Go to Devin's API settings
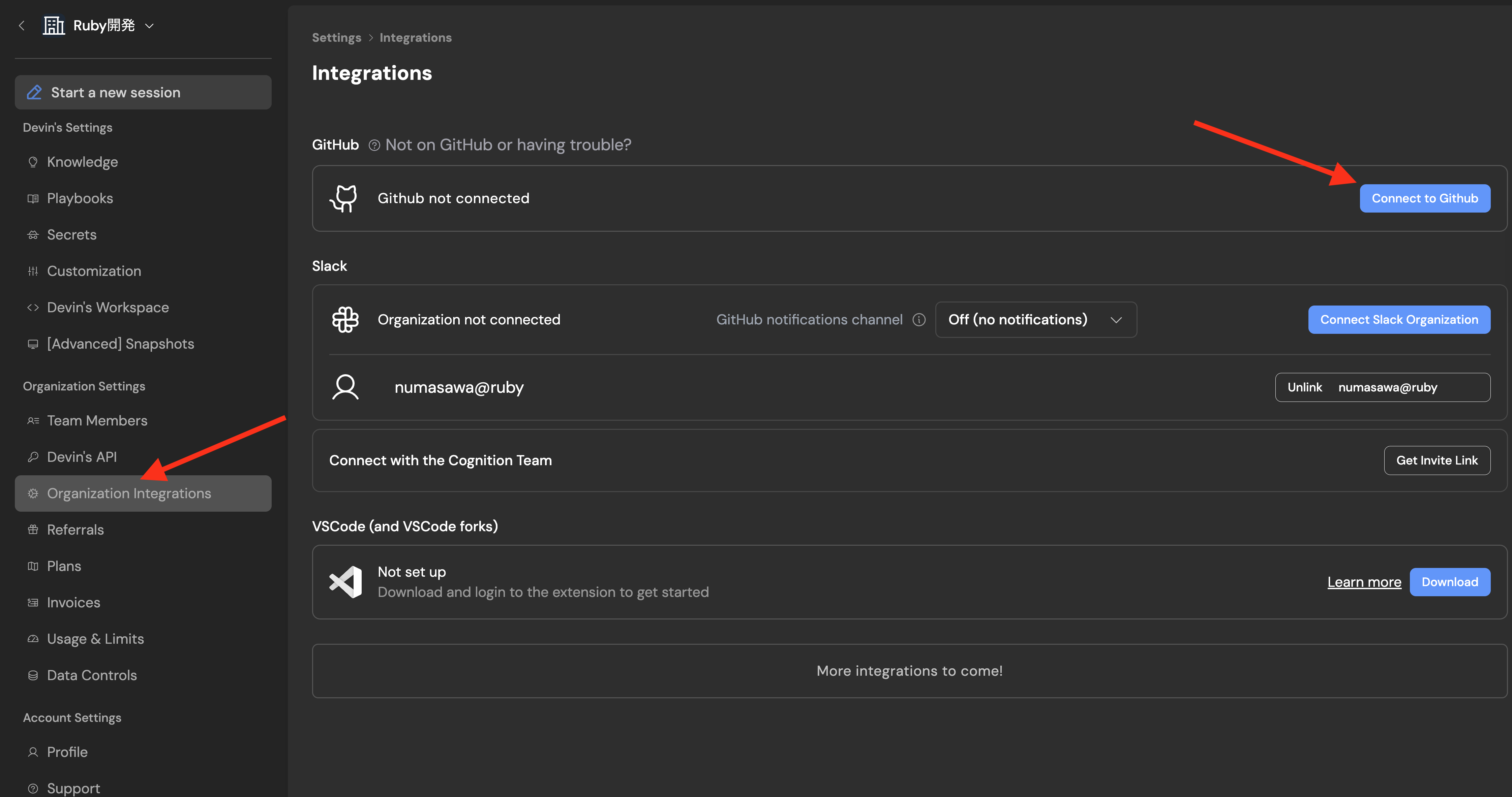Viewport: 1512px width, 797px height. pos(82,457)
